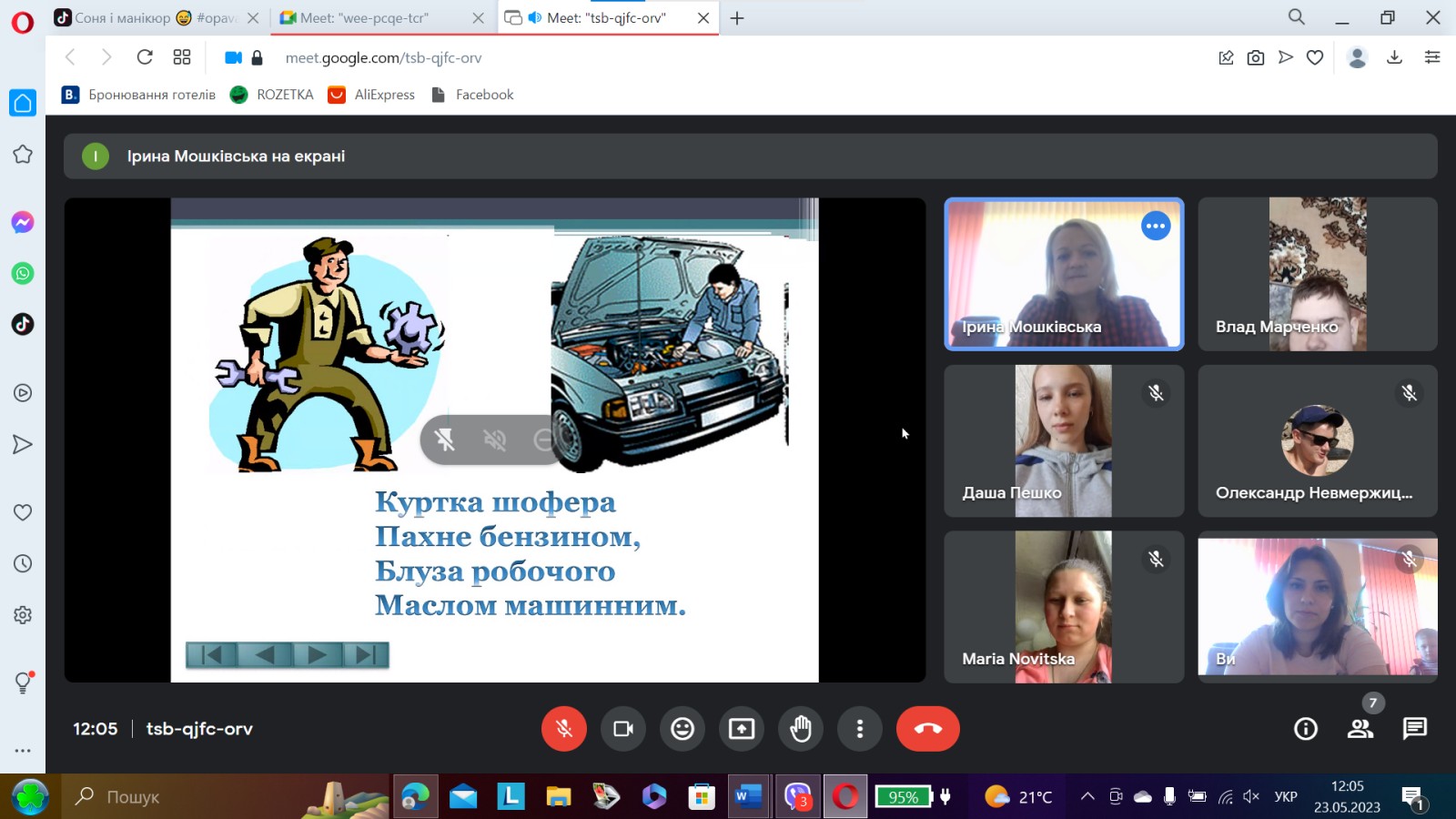1456x819 pixels.
Task: Open meeting details info panel
Action: [1305, 729]
